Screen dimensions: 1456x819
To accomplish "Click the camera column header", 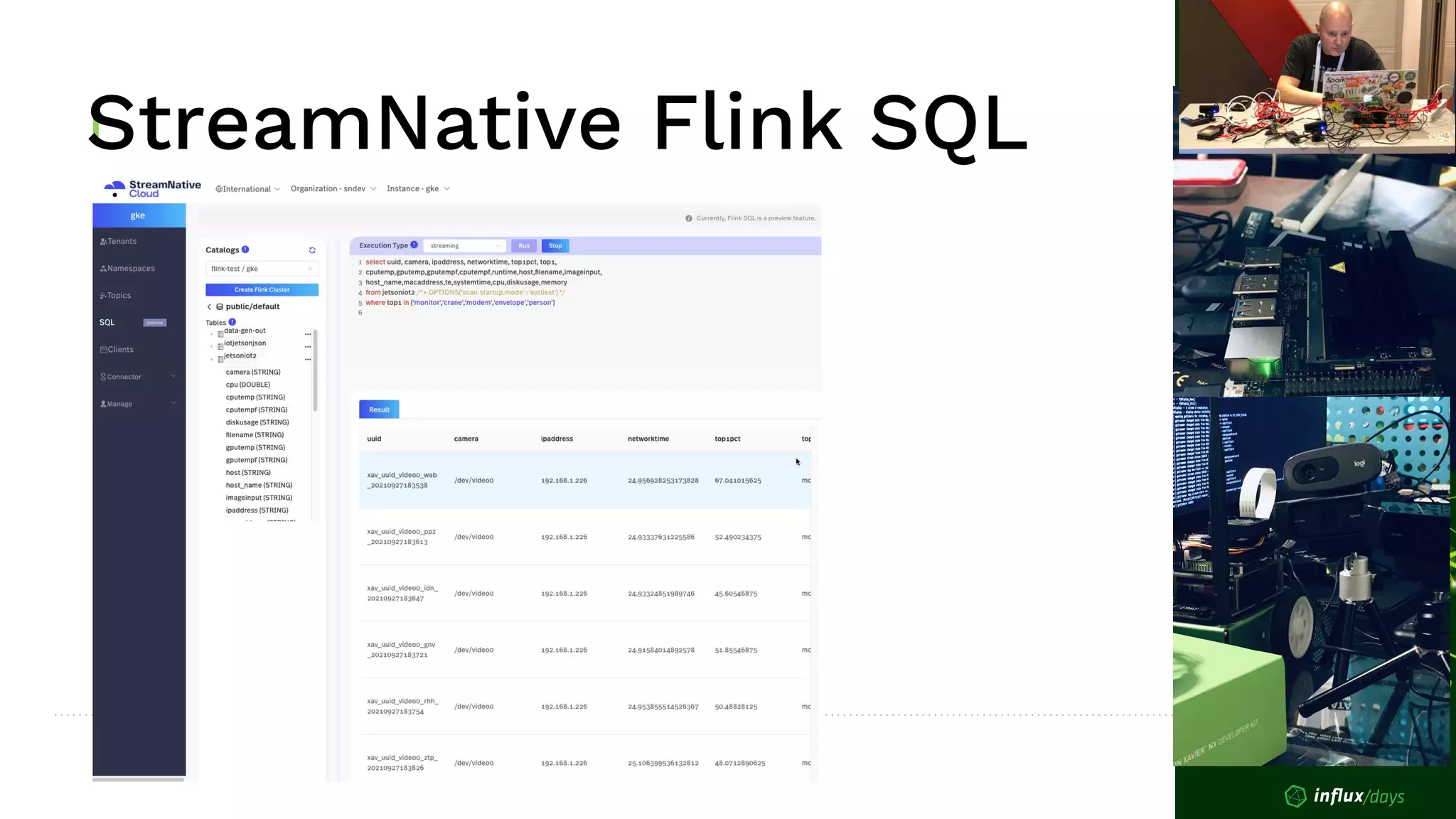I will pos(466,439).
